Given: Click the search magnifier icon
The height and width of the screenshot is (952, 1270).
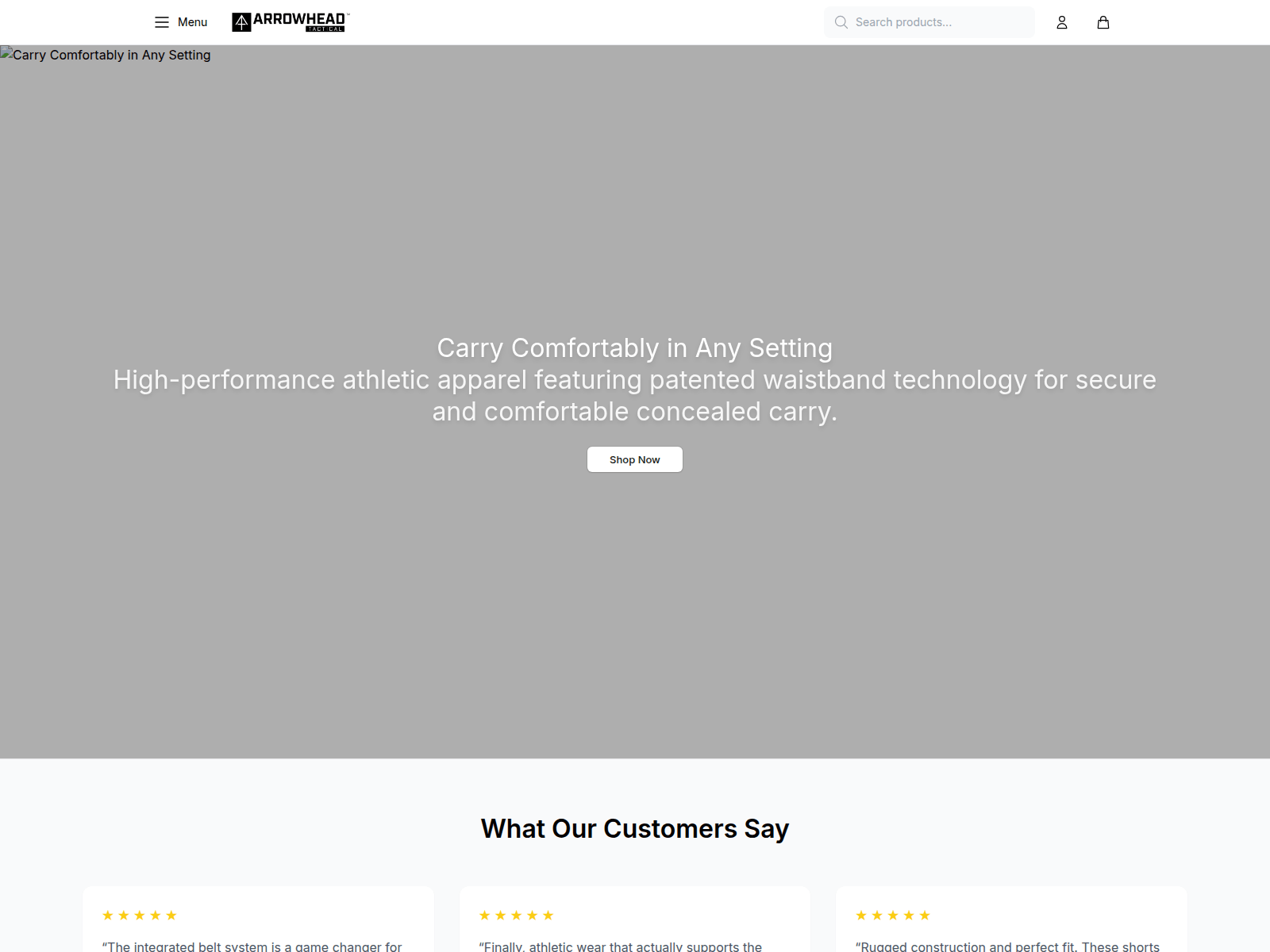Looking at the screenshot, I should [x=841, y=22].
